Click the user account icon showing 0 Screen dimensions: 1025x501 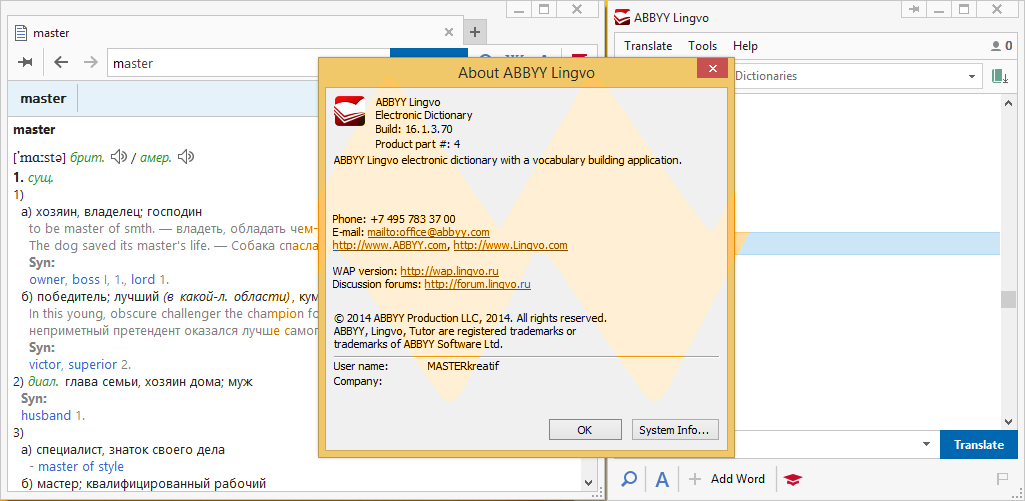1002,46
